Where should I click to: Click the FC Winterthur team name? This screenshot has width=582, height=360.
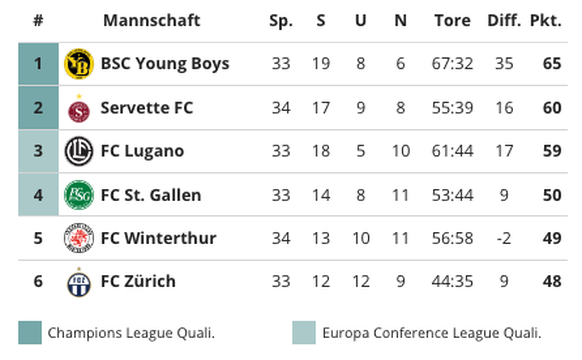(x=158, y=238)
